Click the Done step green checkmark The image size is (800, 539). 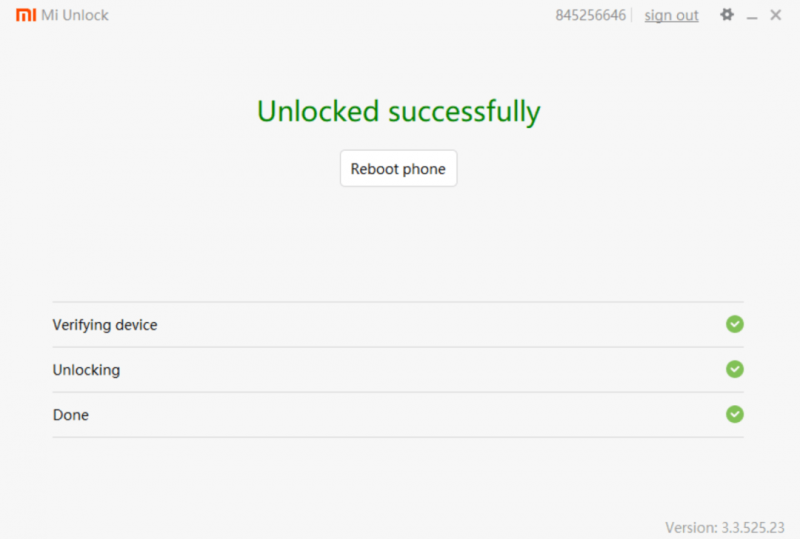click(735, 414)
